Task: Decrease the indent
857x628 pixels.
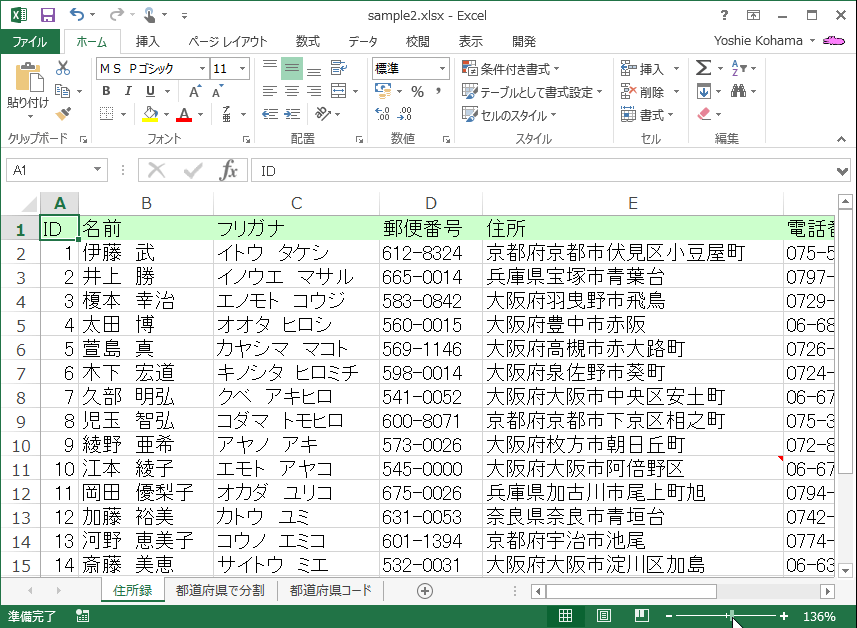Action: [270, 114]
